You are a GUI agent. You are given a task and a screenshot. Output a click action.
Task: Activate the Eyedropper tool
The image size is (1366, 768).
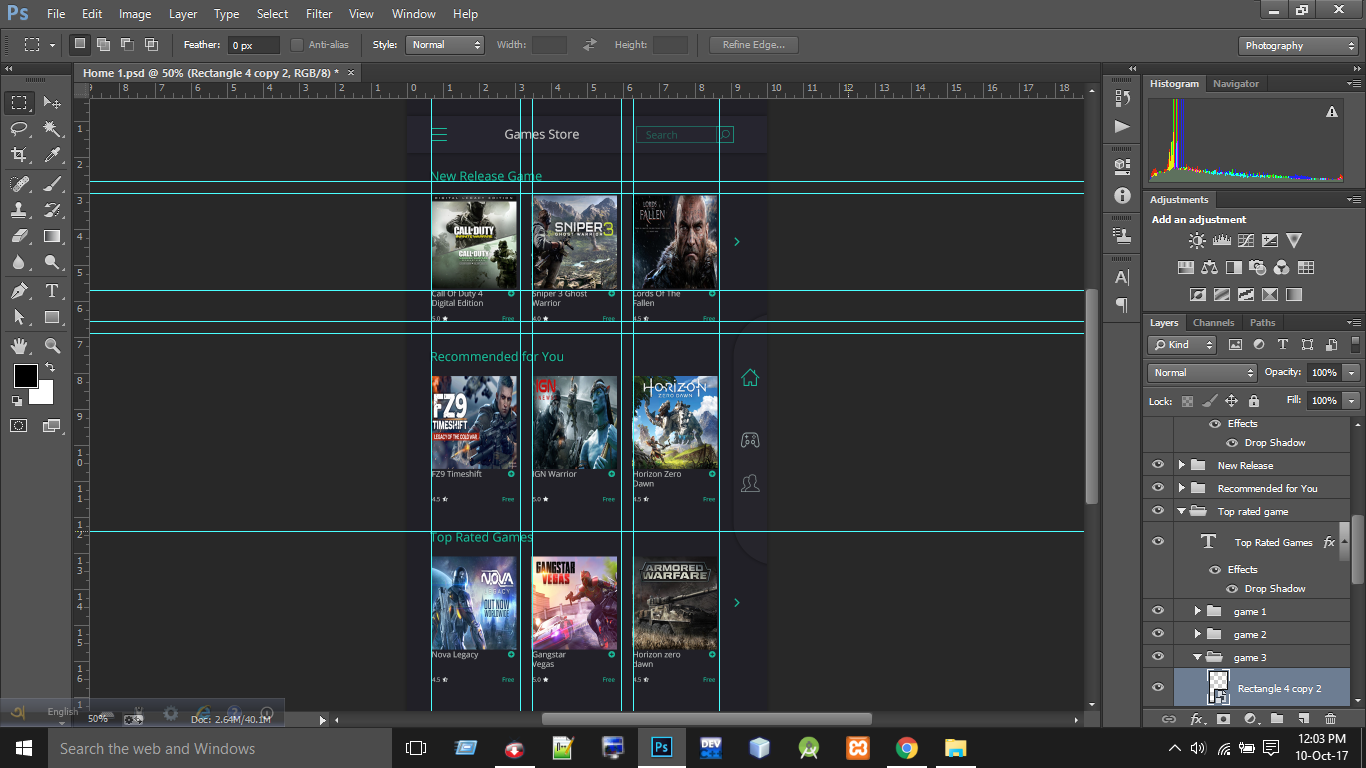point(52,155)
